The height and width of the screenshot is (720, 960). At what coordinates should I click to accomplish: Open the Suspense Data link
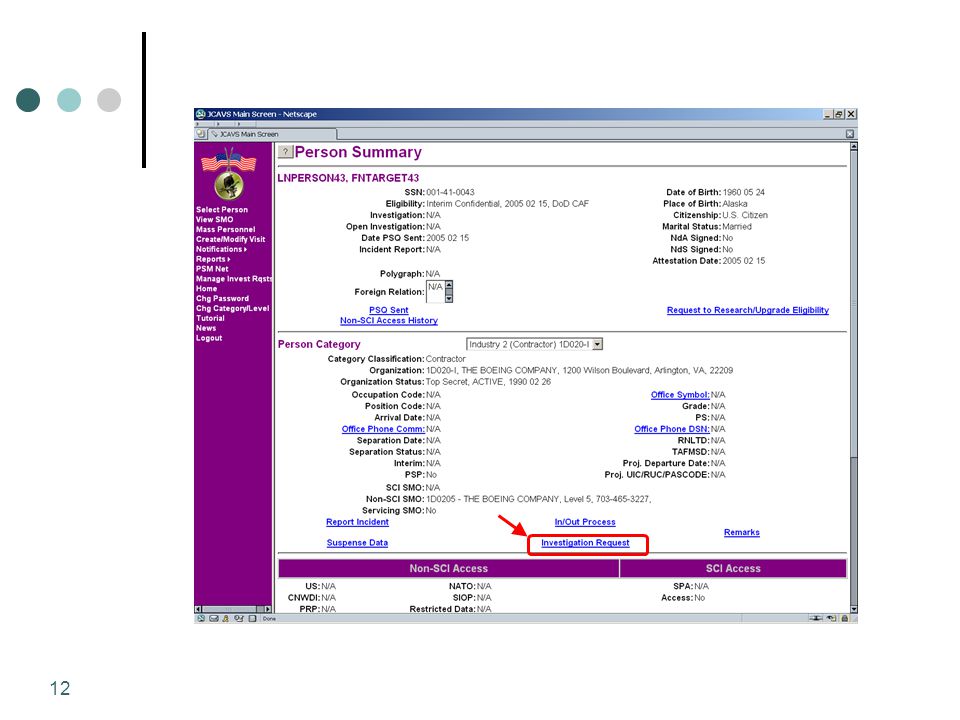(357, 542)
